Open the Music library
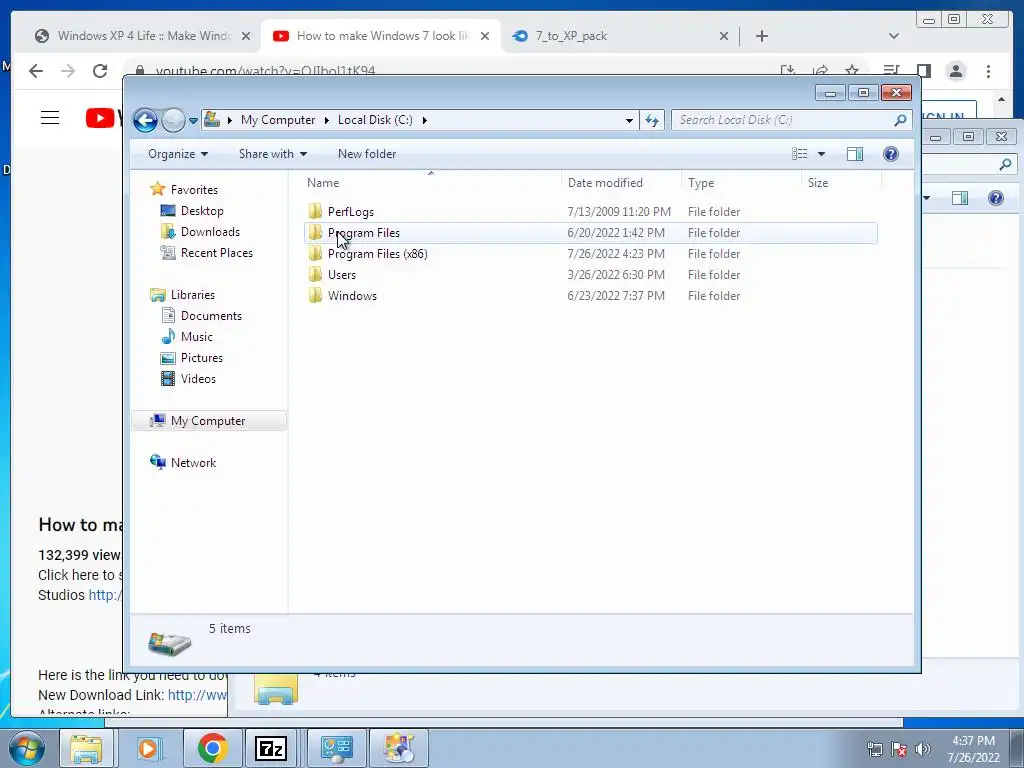The width and height of the screenshot is (1024, 768). (x=197, y=336)
